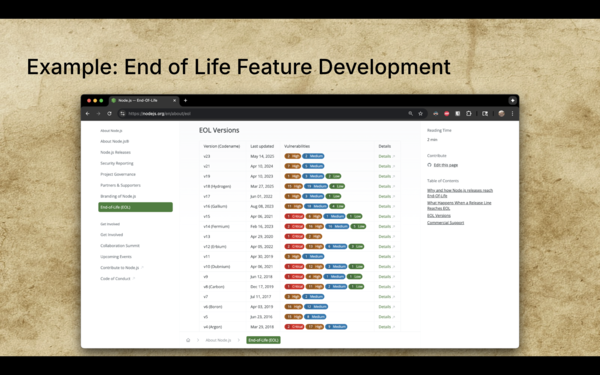Click the May 14, 2025 date cell

[x=262, y=156]
